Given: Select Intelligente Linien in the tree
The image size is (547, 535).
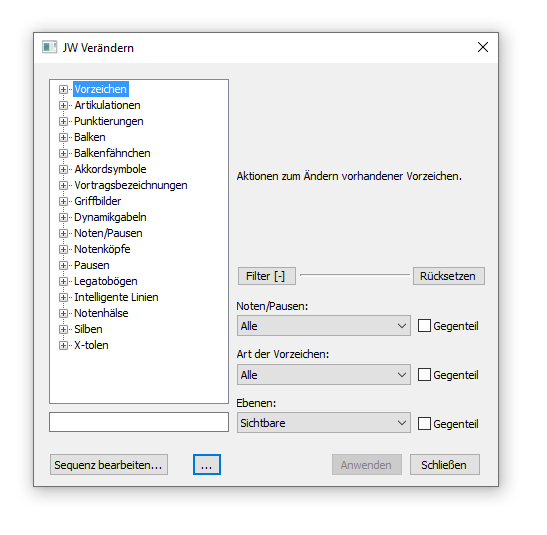Looking at the screenshot, I should tap(116, 297).
